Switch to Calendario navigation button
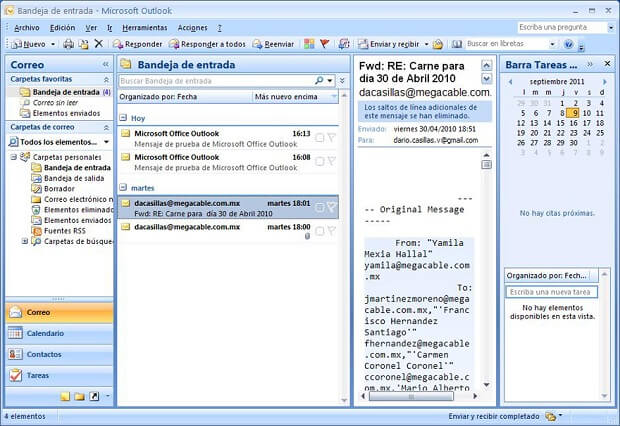The image size is (620, 426). tap(59, 333)
